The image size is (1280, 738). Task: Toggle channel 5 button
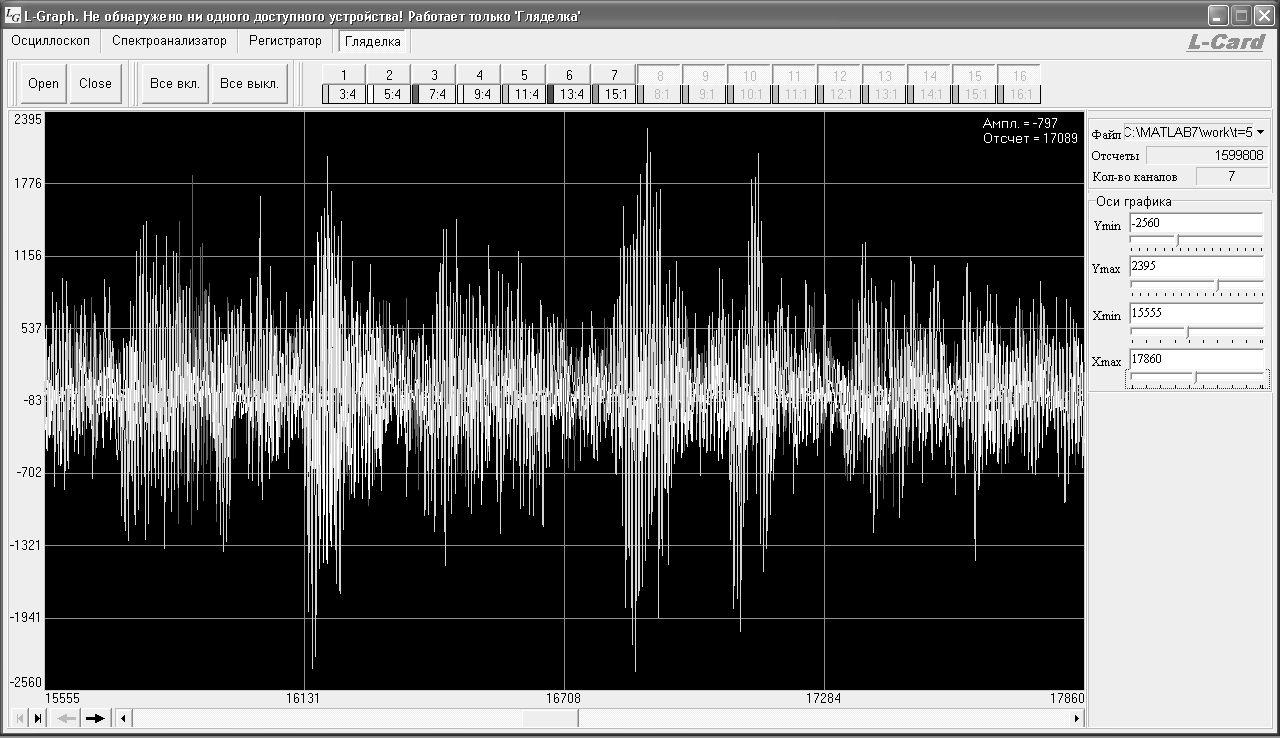click(525, 75)
